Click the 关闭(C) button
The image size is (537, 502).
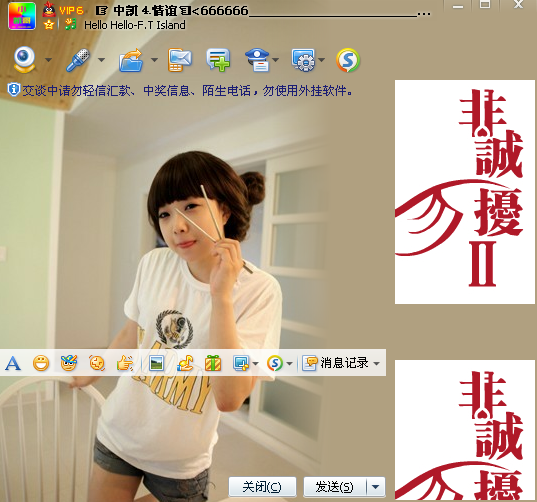[262, 487]
